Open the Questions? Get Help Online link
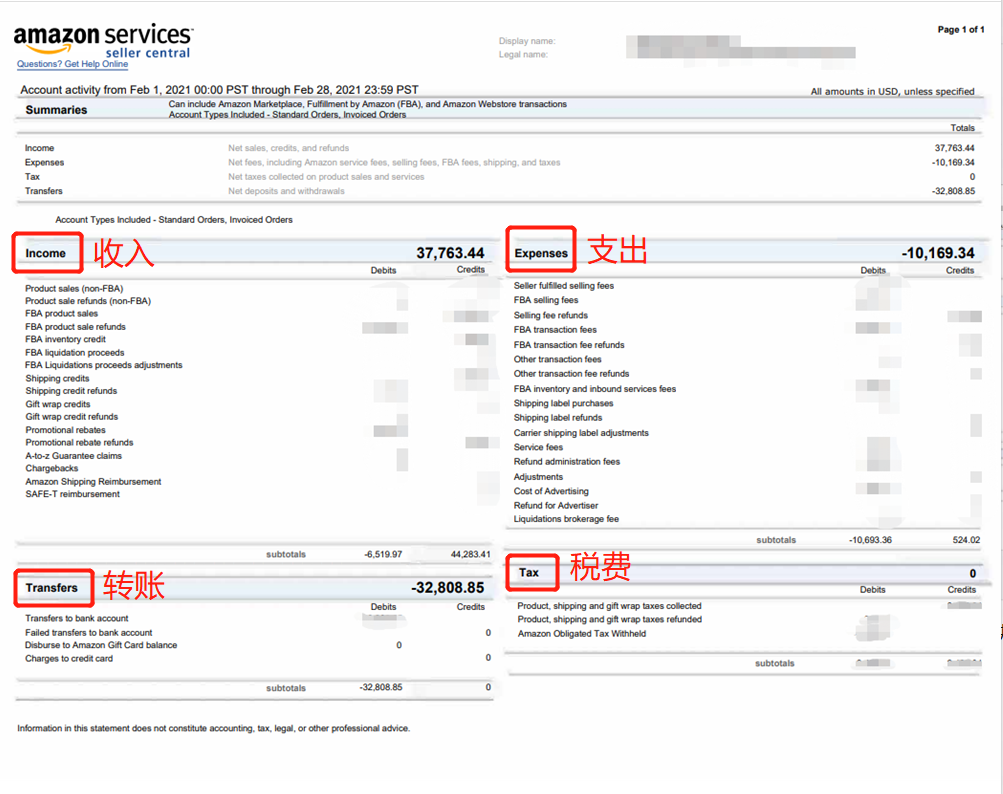 pyautogui.click(x=72, y=64)
